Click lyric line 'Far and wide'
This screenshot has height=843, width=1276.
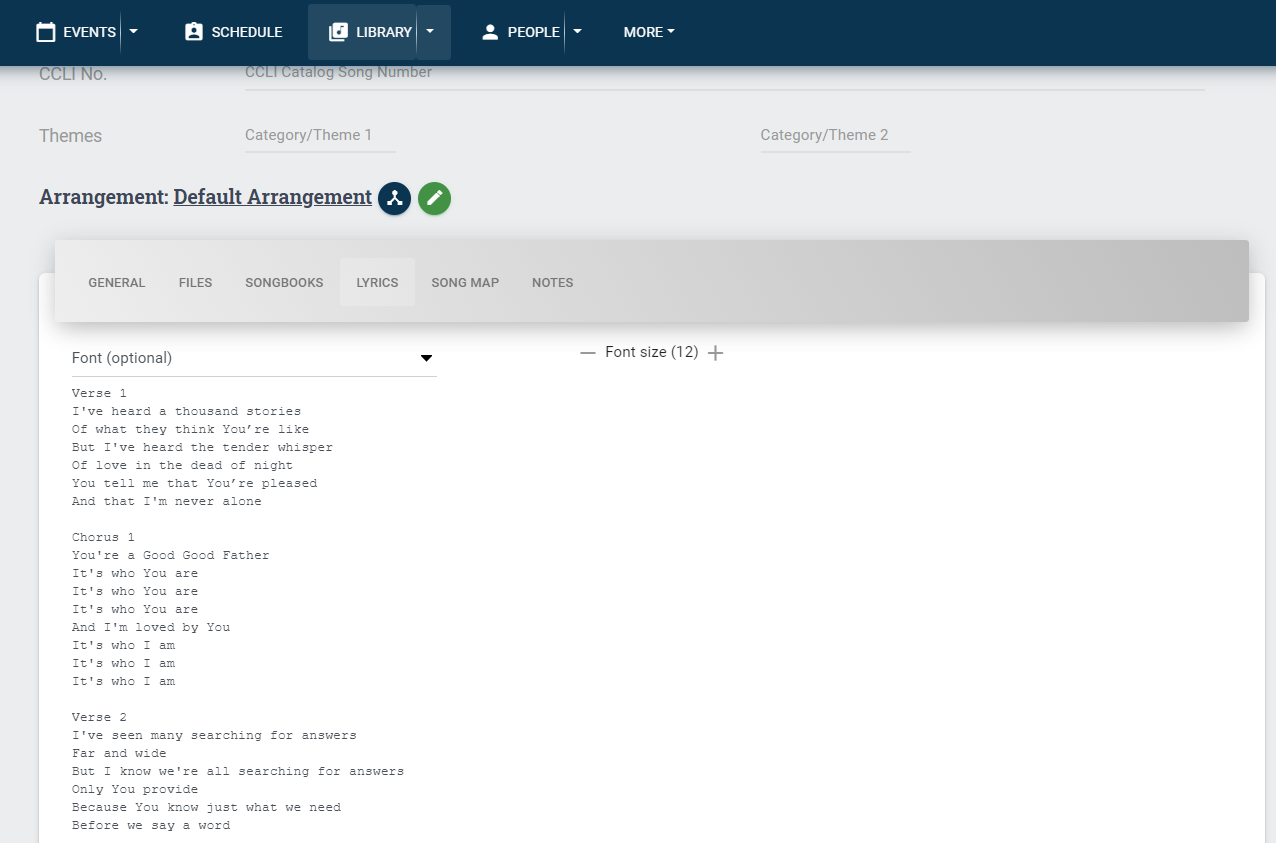click(119, 754)
